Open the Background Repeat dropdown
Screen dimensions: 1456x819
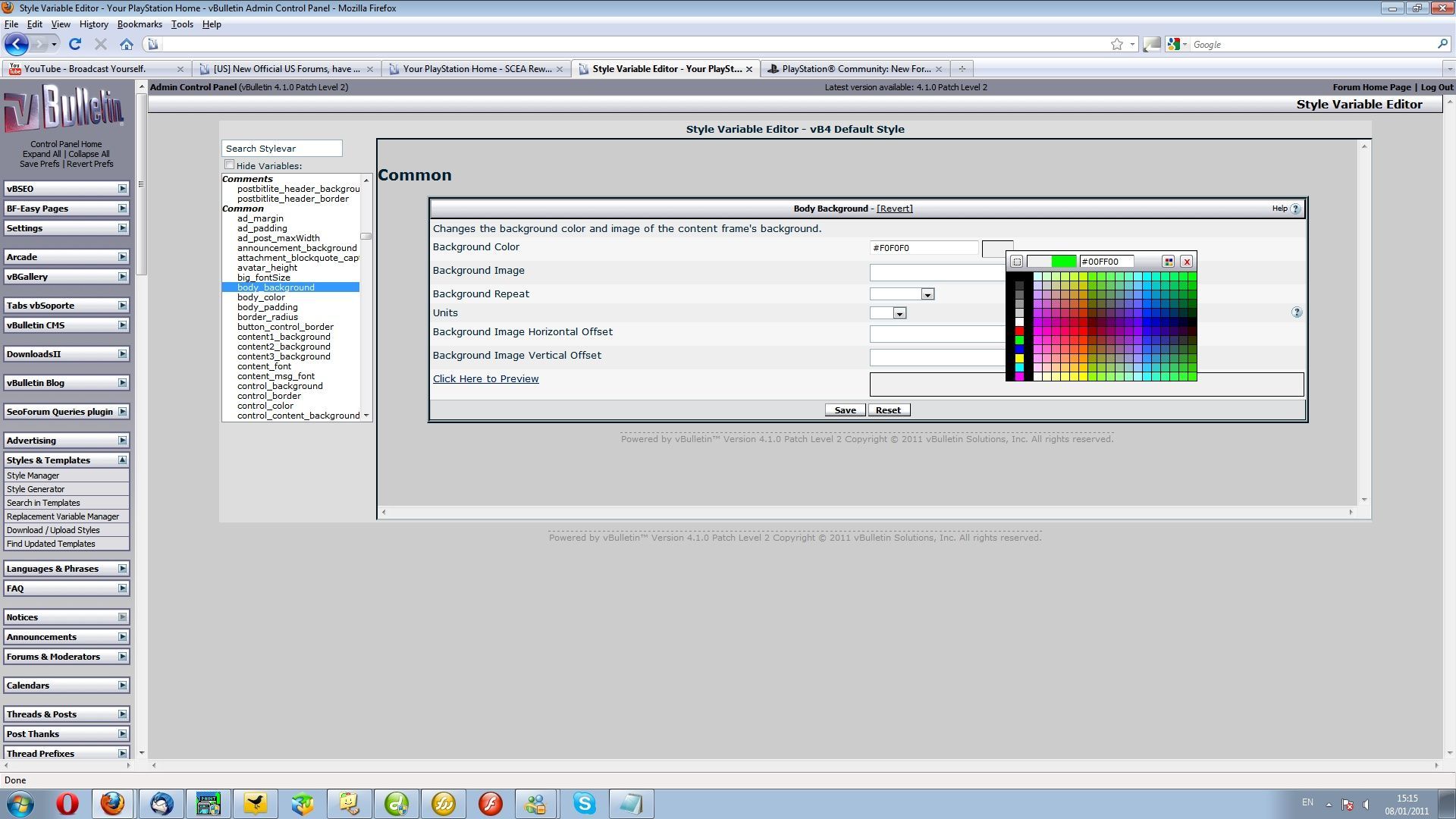pyautogui.click(x=927, y=294)
